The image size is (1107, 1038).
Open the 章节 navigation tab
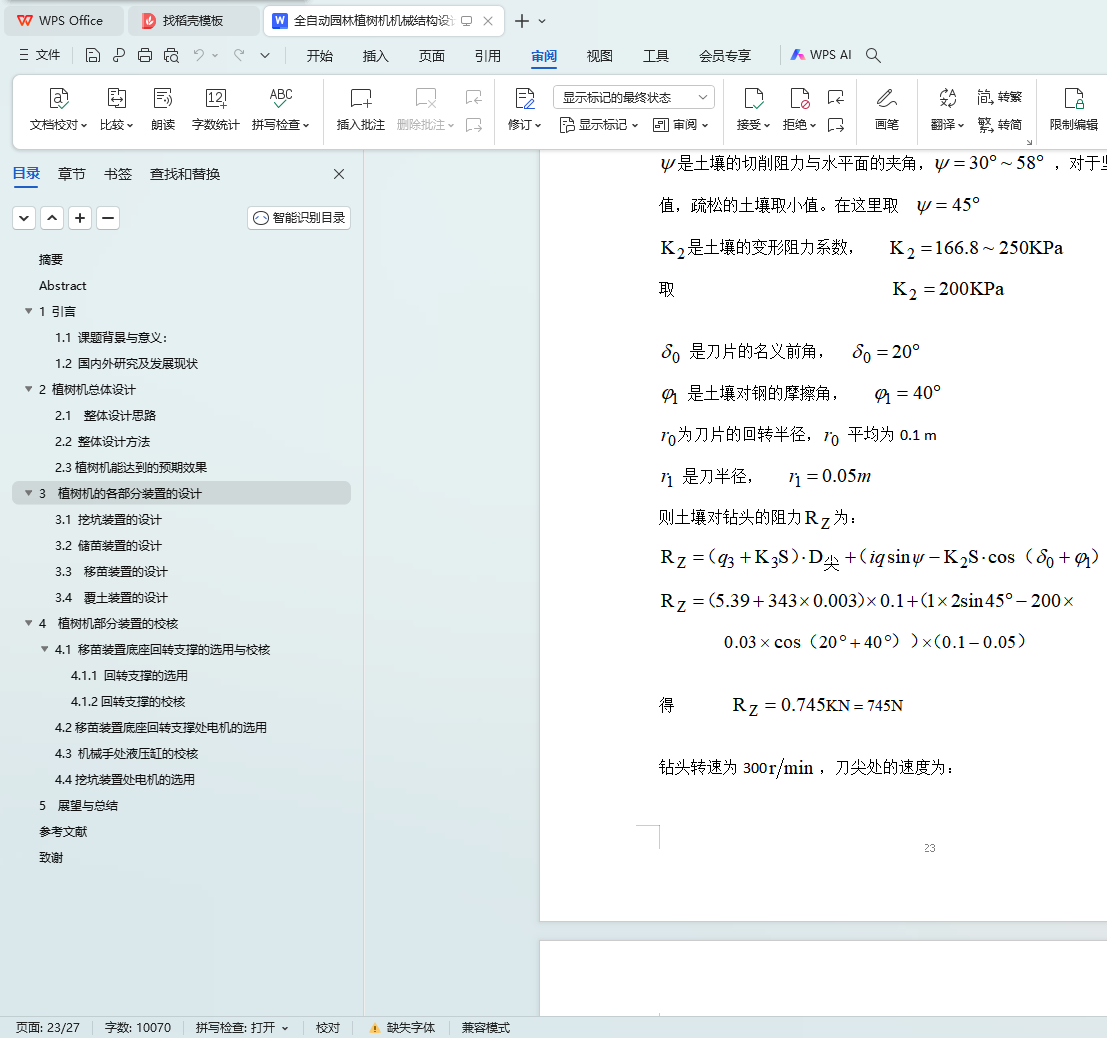click(x=71, y=174)
